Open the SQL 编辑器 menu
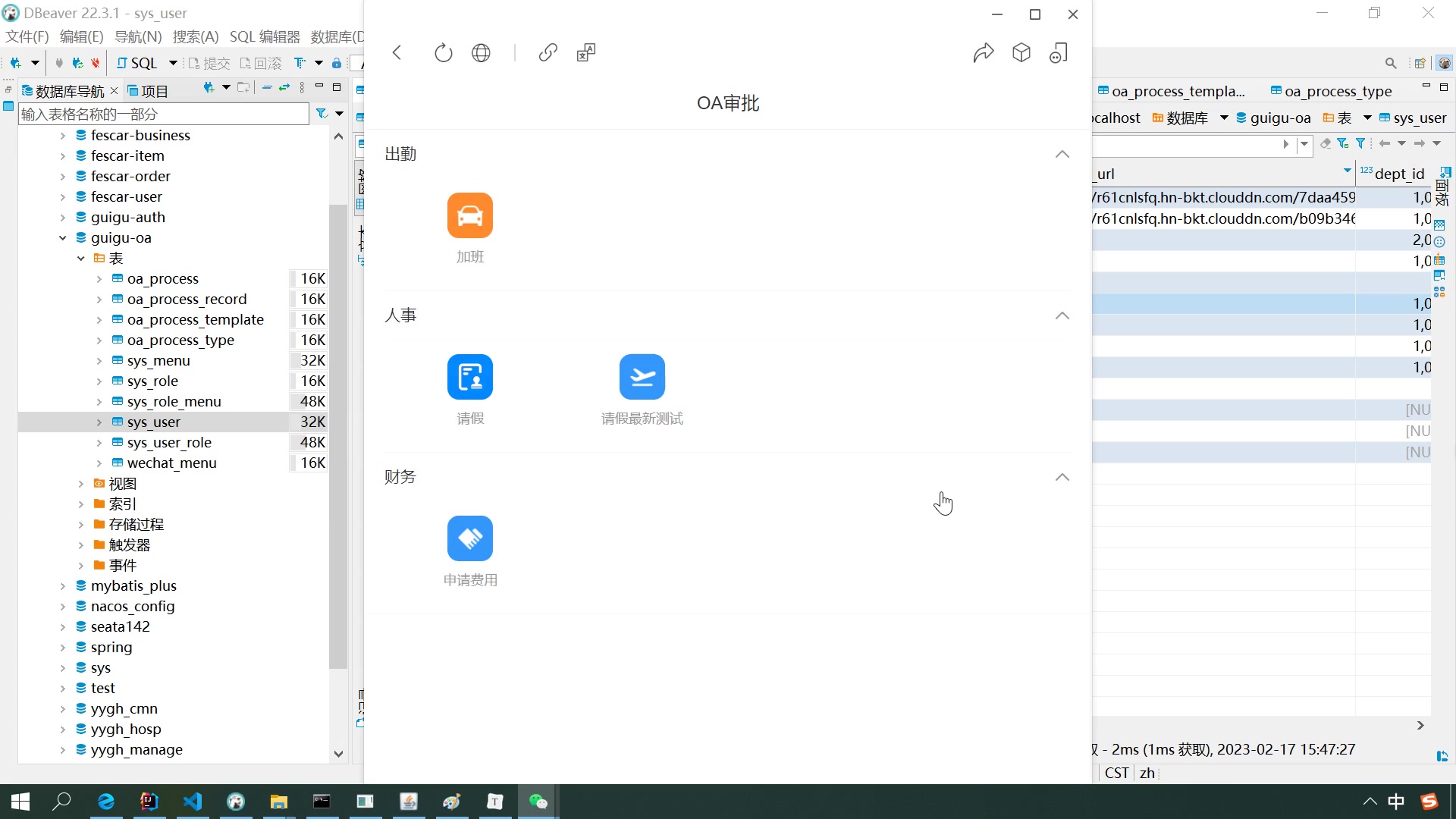Image resolution: width=1456 pixels, height=819 pixels. point(265,36)
